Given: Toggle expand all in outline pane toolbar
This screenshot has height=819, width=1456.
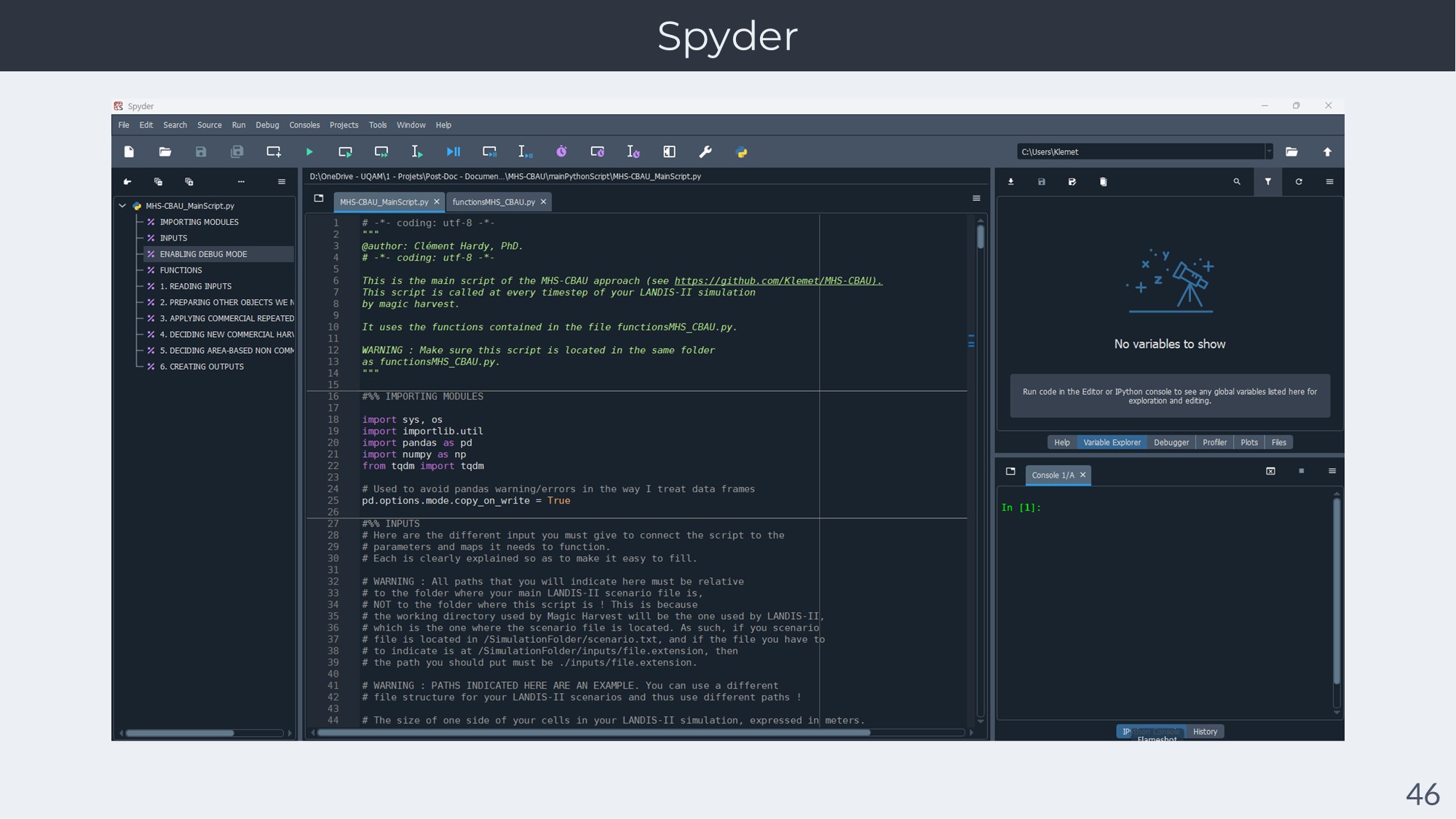Looking at the screenshot, I should click(189, 182).
